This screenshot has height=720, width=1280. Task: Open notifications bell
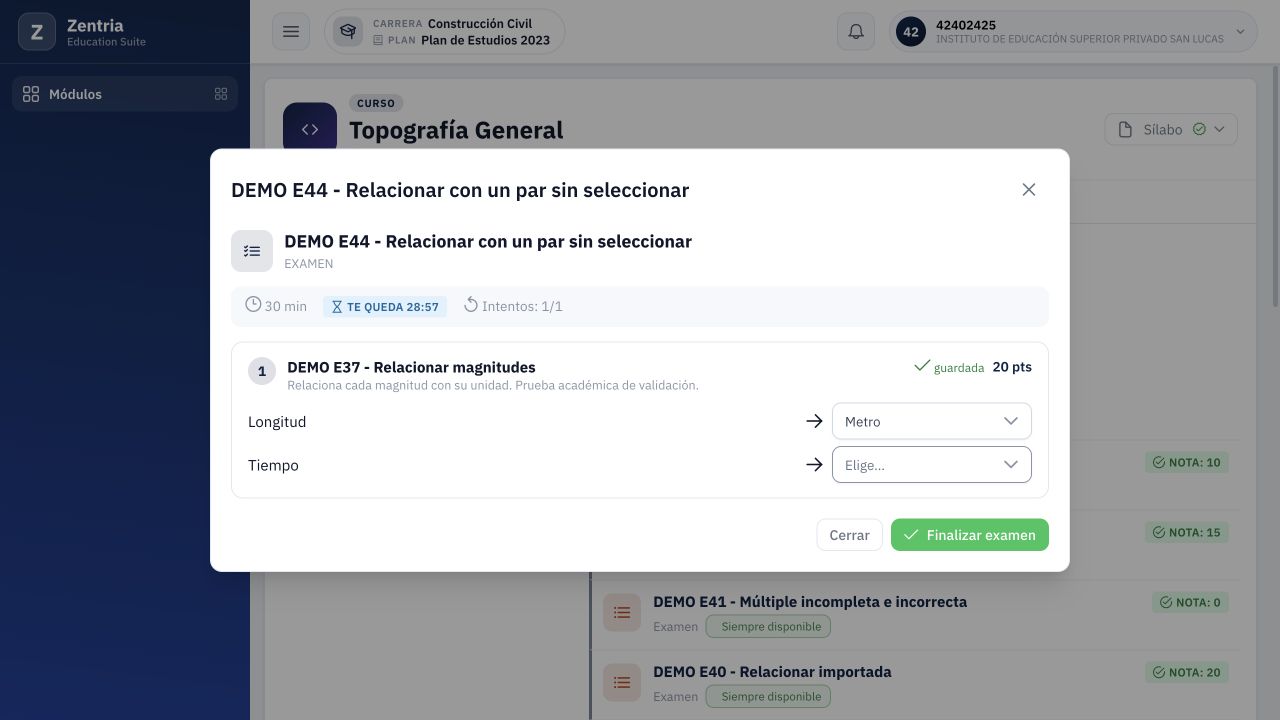tap(856, 32)
